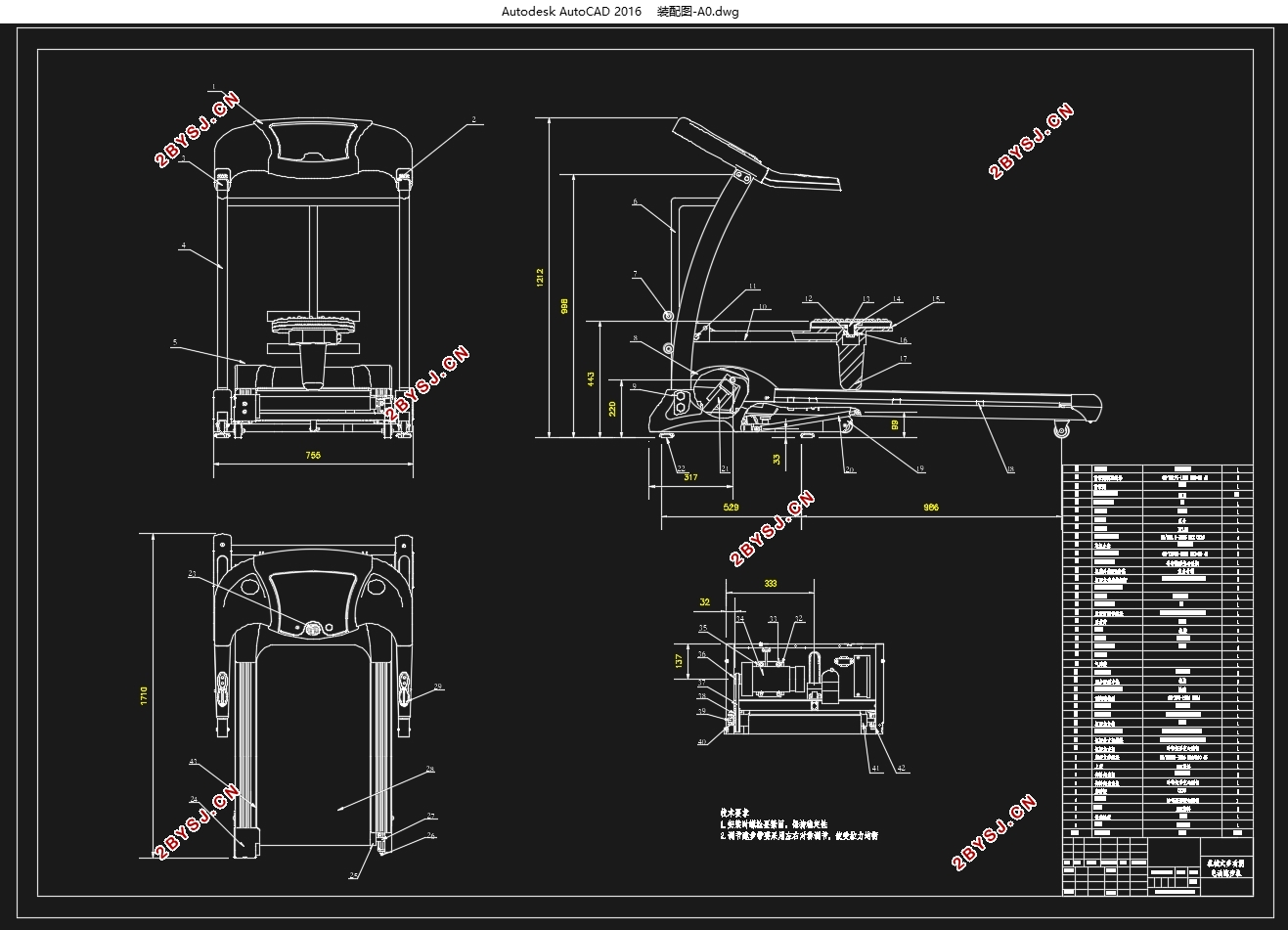Select part callout number 6

[635, 202]
